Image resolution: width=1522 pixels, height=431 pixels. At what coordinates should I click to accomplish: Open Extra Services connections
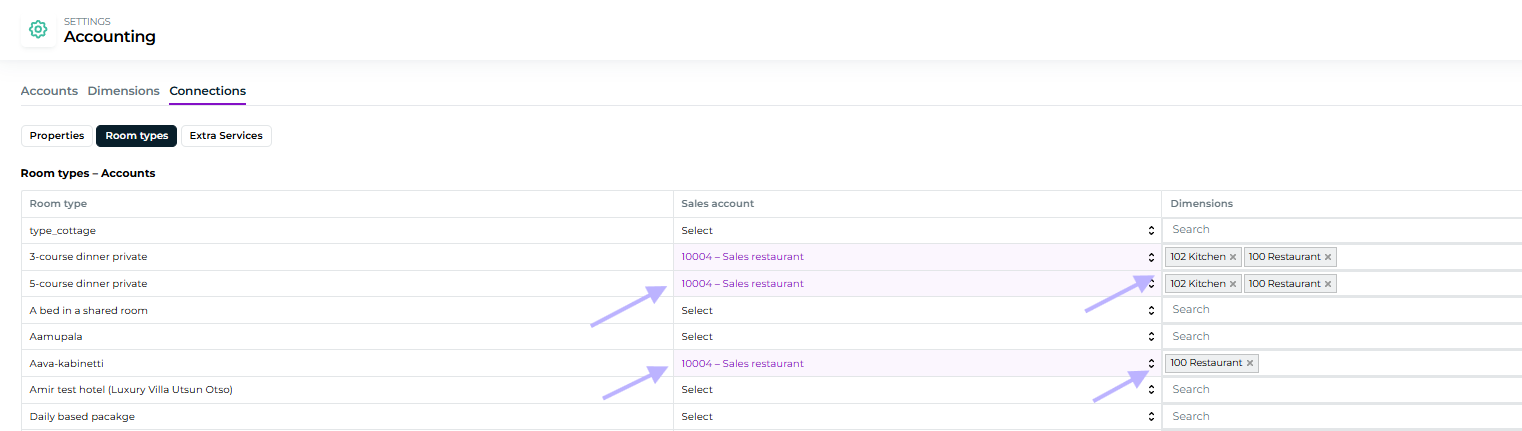pyautogui.click(x=226, y=136)
